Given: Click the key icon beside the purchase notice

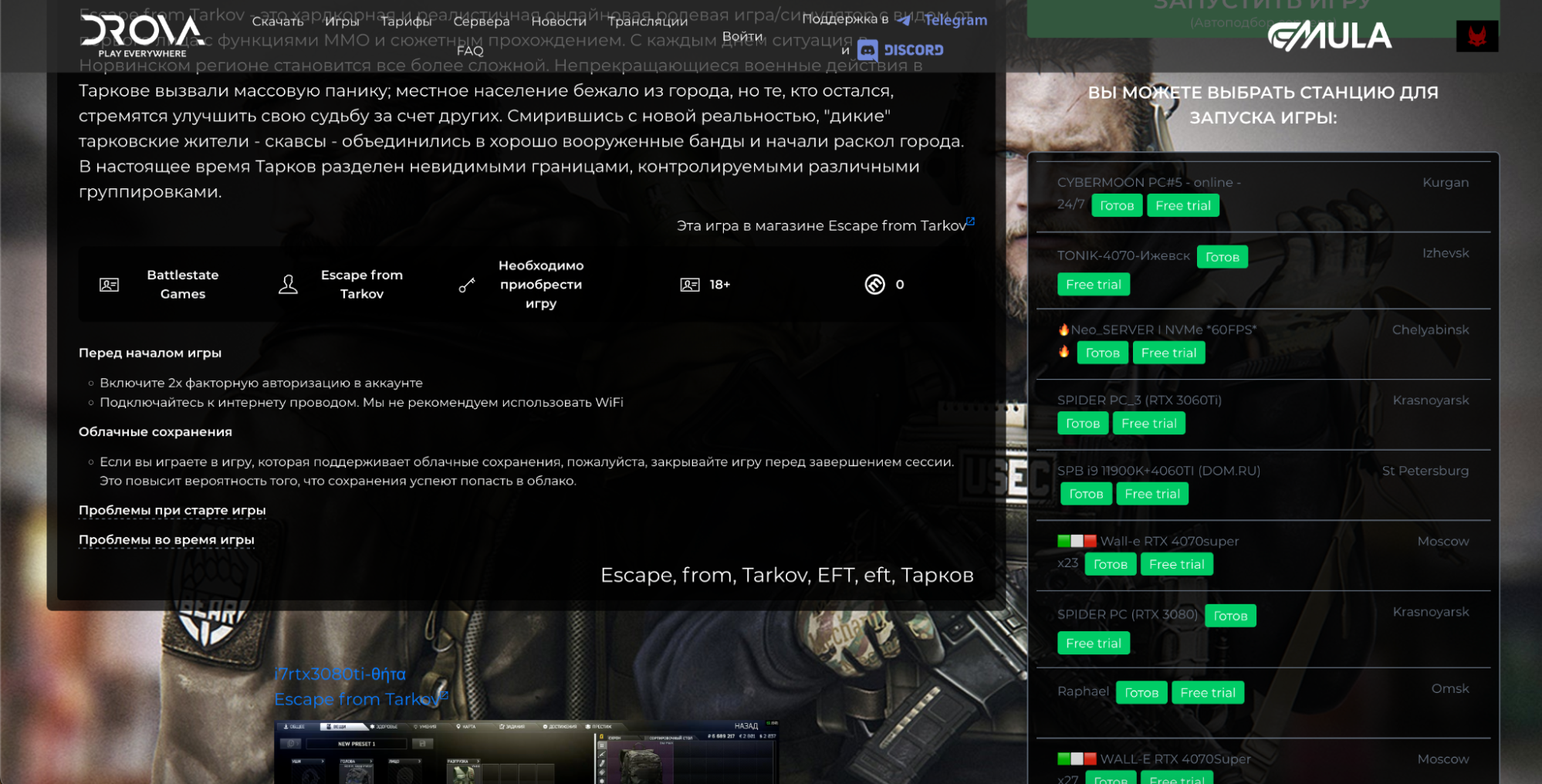Looking at the screenshot, I should coord(467,285).
